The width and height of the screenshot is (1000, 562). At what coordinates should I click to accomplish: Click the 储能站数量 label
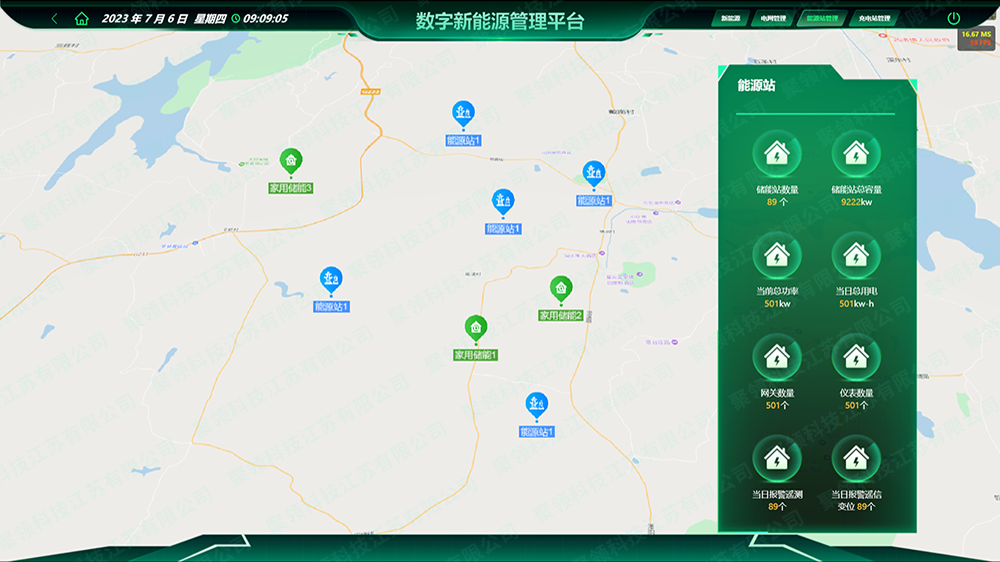777,189
